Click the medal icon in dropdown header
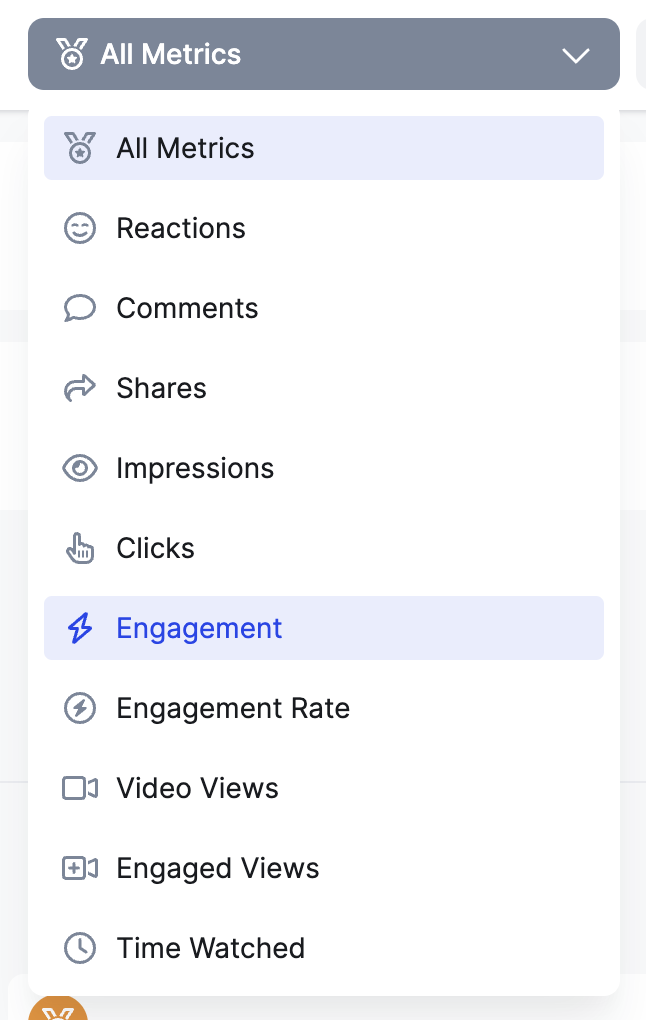Viewport: 646px width, 1020px height. (x=71, y=54)
